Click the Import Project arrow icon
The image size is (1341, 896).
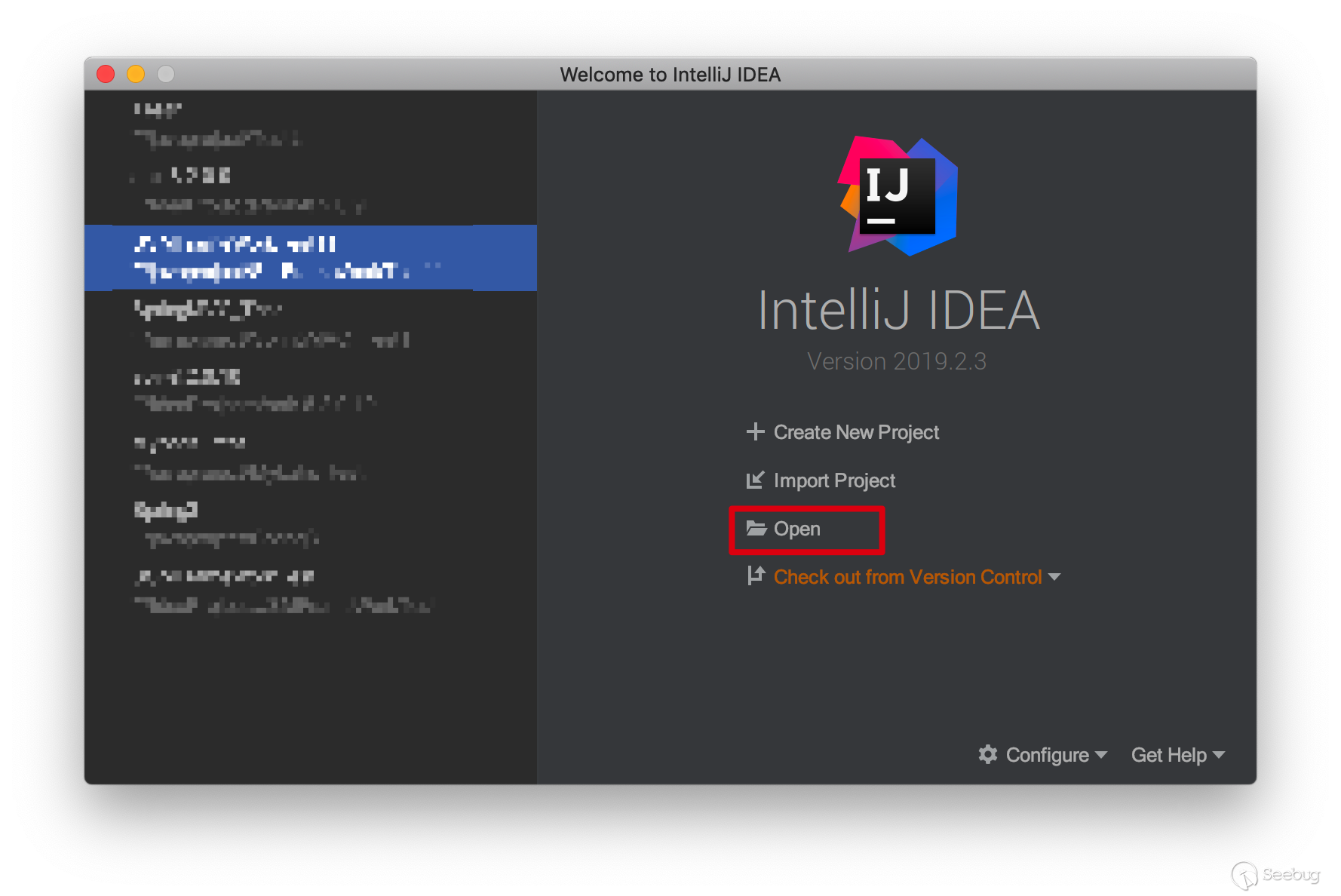click(755, 480)
